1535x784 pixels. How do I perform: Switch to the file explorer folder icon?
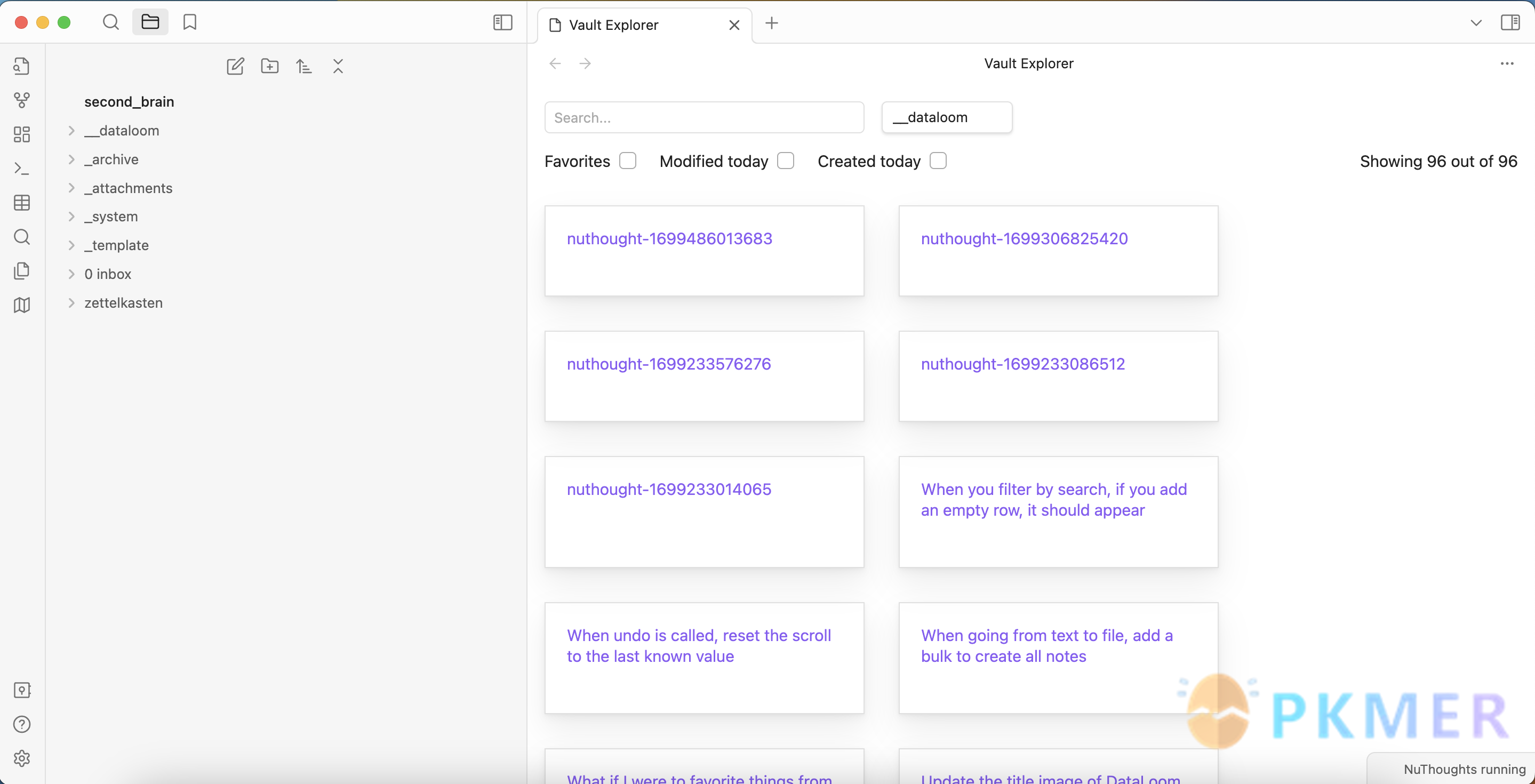point(150,22)
